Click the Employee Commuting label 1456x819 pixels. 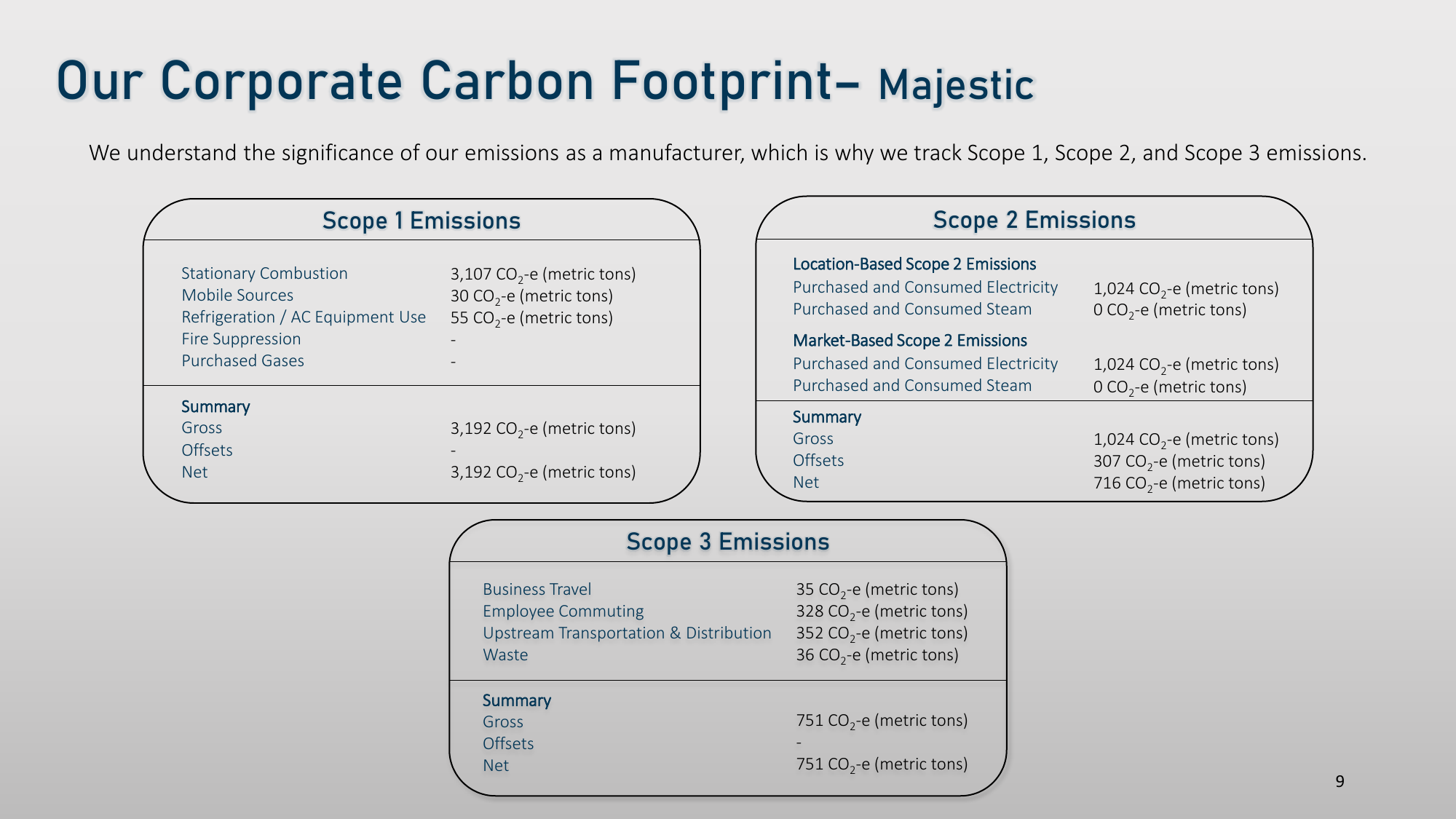[563, 612]
